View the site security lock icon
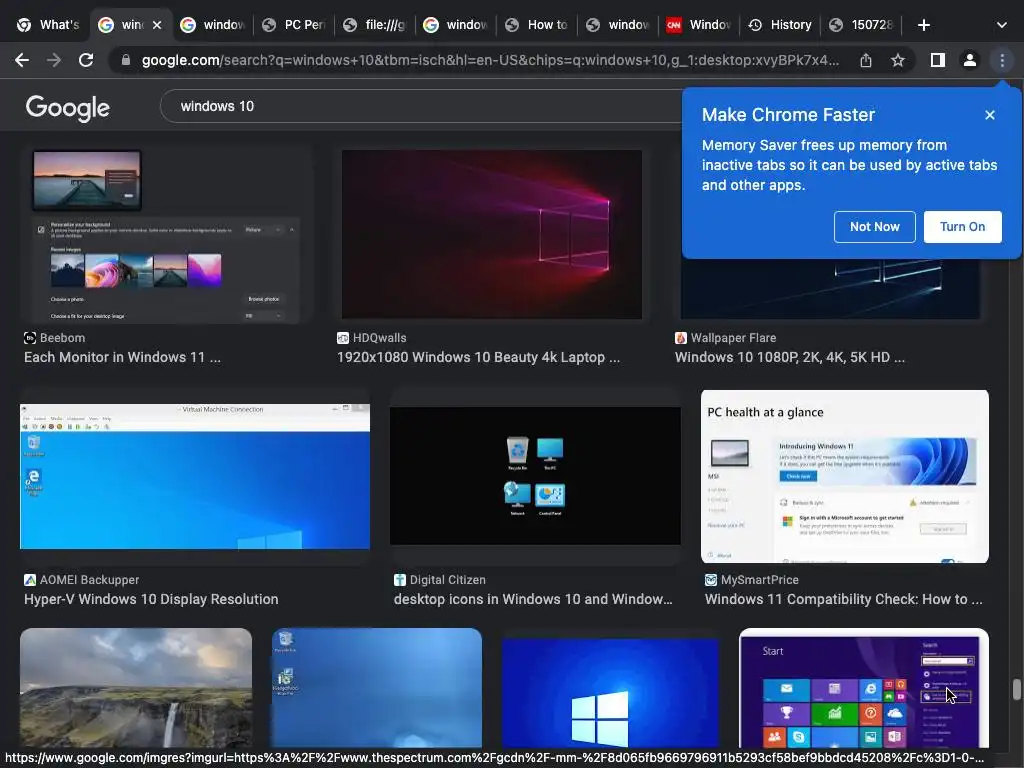This screenshot has height=768, width=1024. tap(126, 60)
